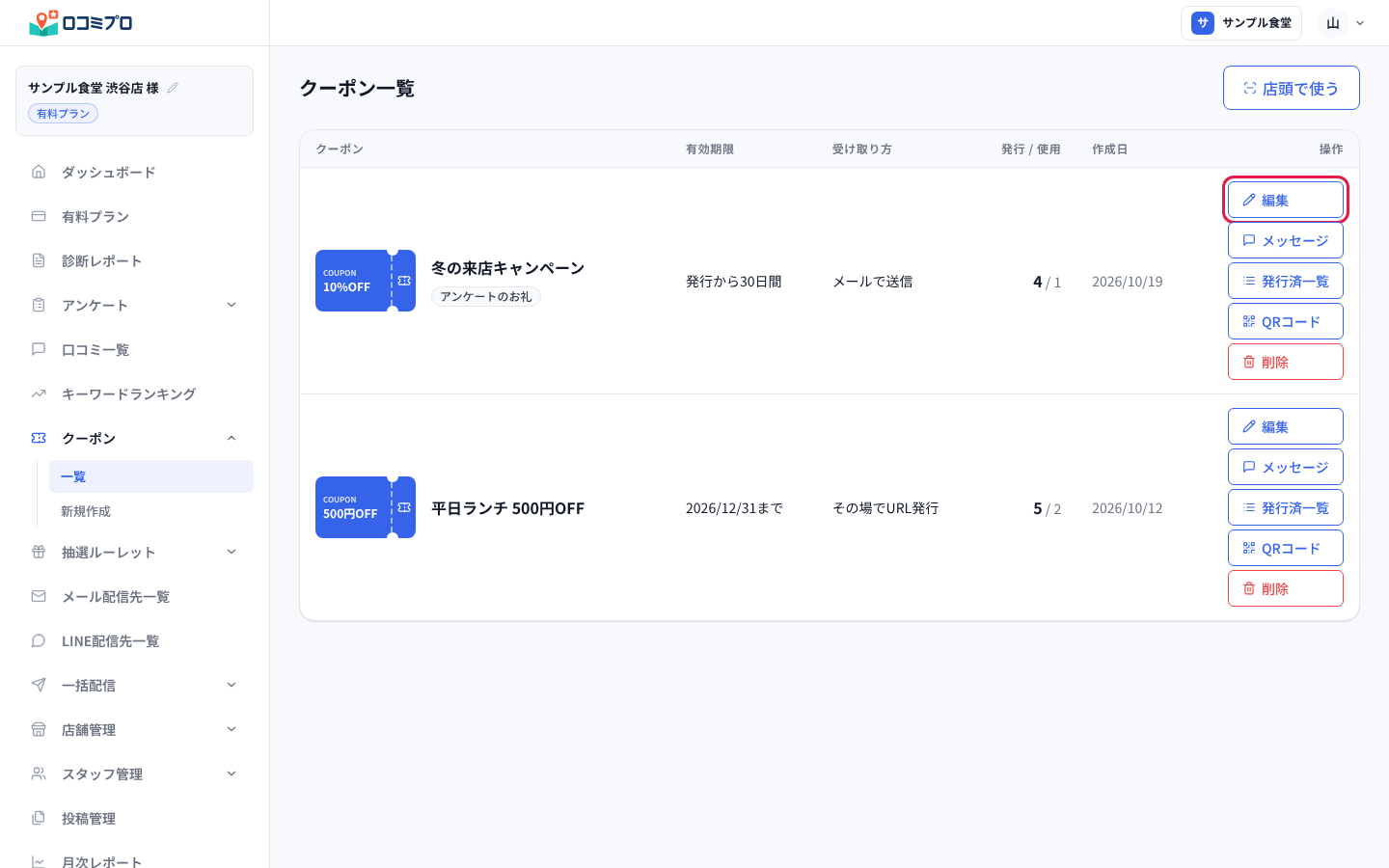Delete the 平日ランチ 500円OFF coupon

click(x=1286, y=588)
